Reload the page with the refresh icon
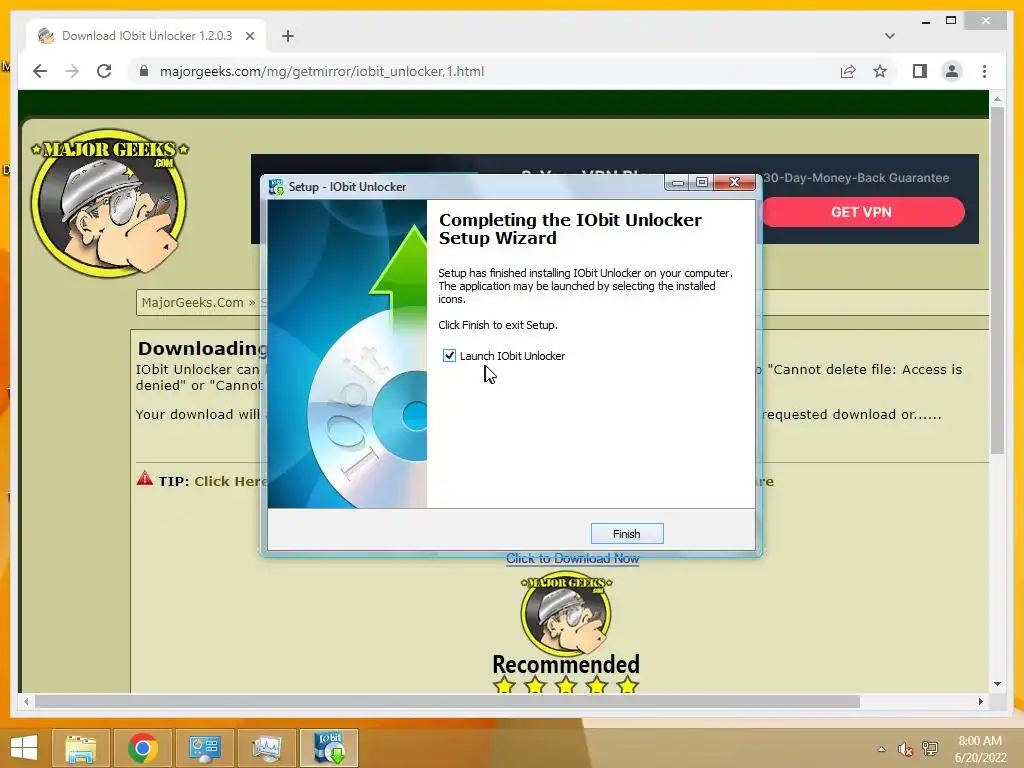Screen dimensions: 1024x768 (104, 71)
